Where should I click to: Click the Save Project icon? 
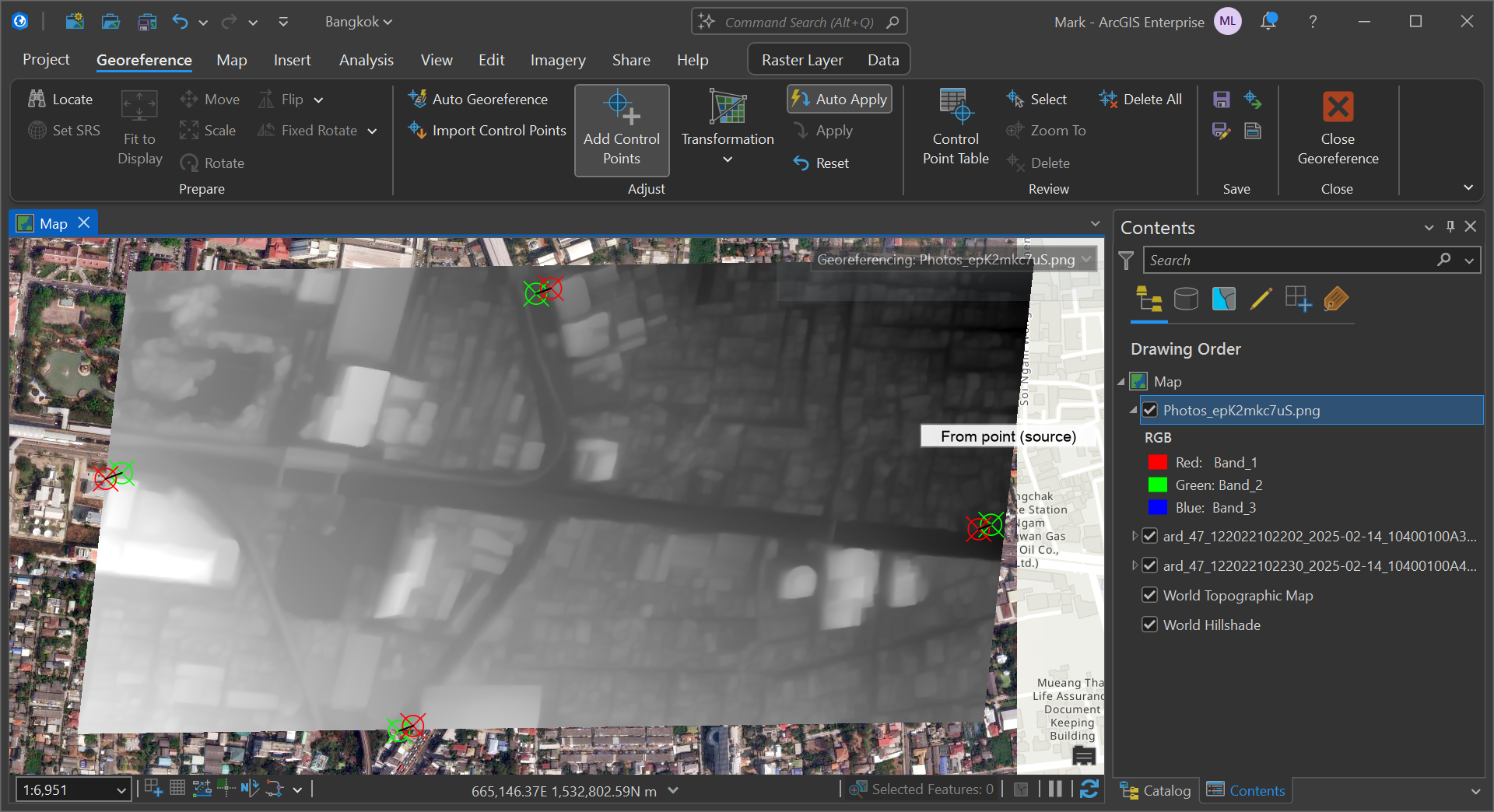147,22
